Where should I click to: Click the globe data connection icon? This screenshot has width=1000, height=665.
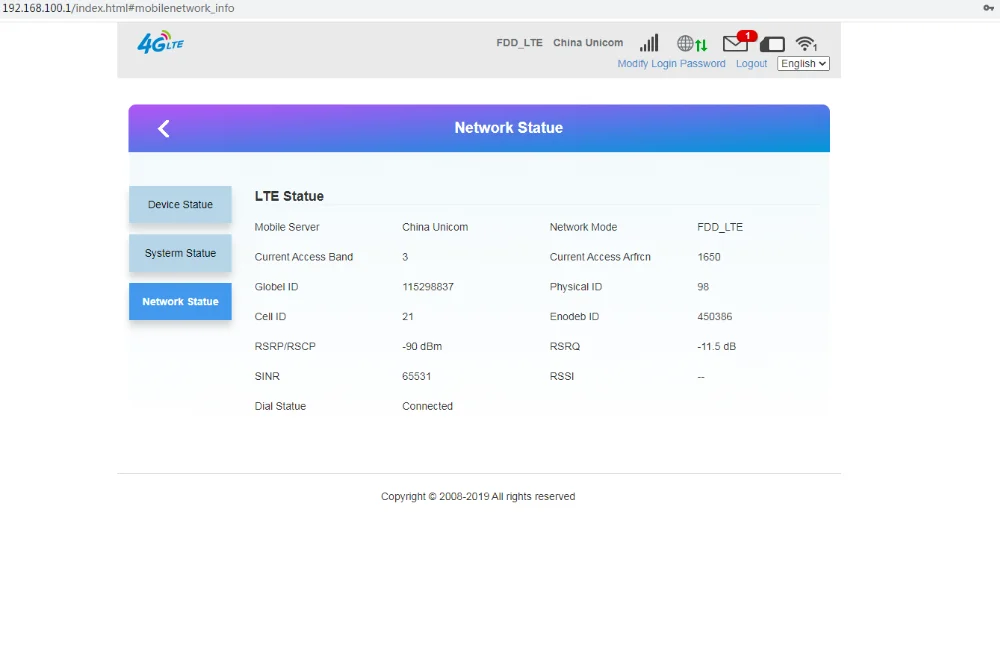pos(692,43)
